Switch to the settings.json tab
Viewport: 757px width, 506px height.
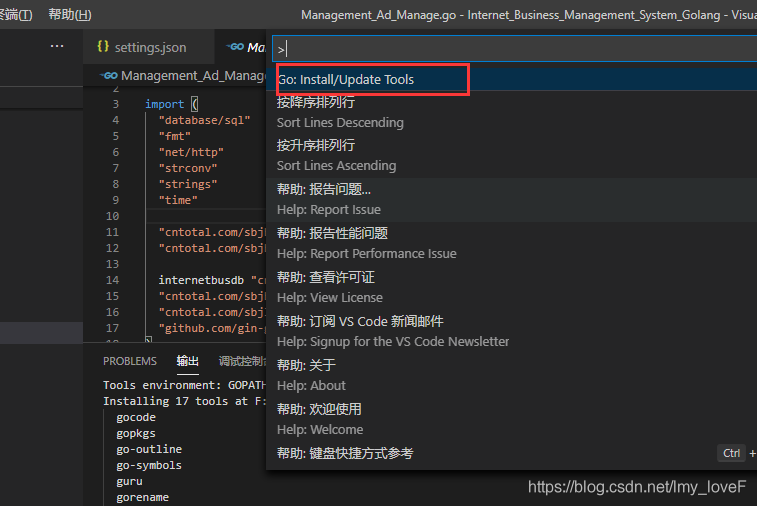pyautogui.click(x=149, y=47)
